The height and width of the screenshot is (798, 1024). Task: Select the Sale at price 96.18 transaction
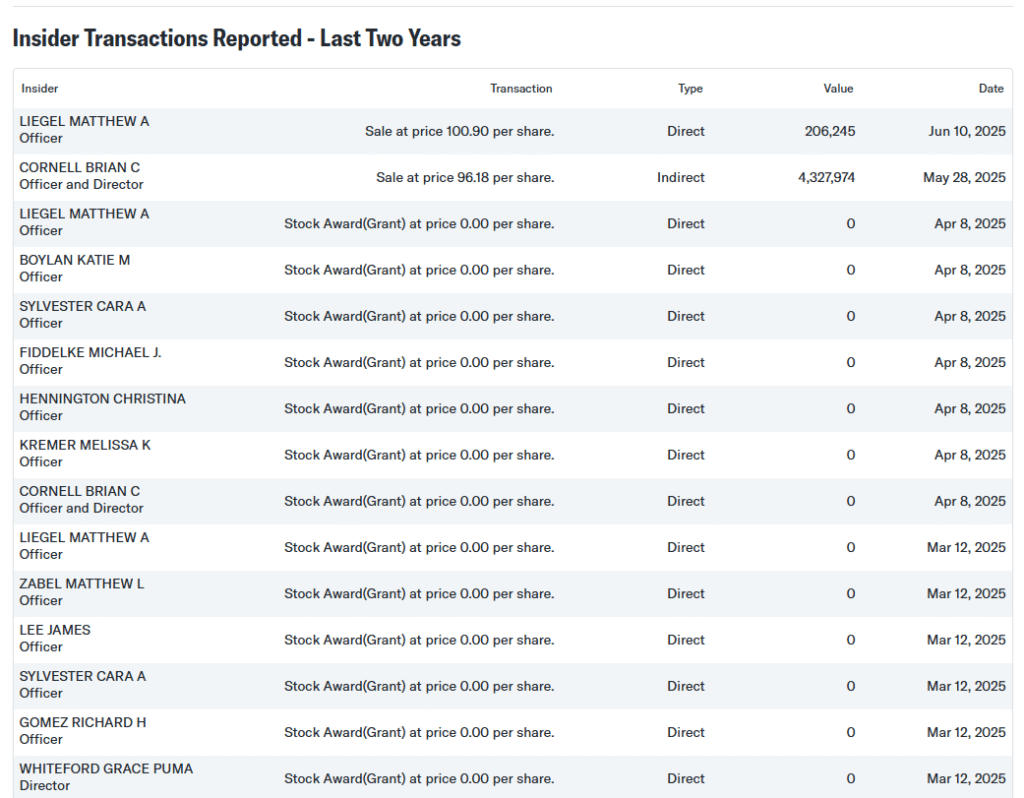point(465,177)
